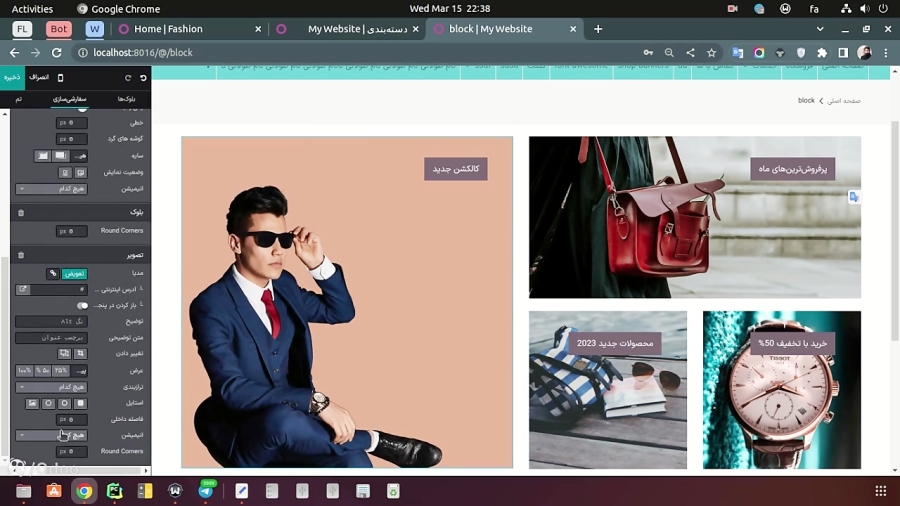Click the انصراف discard button
The width and height of the screenshot is (900, 506).
pyautogui.click(x=39, y=77)
